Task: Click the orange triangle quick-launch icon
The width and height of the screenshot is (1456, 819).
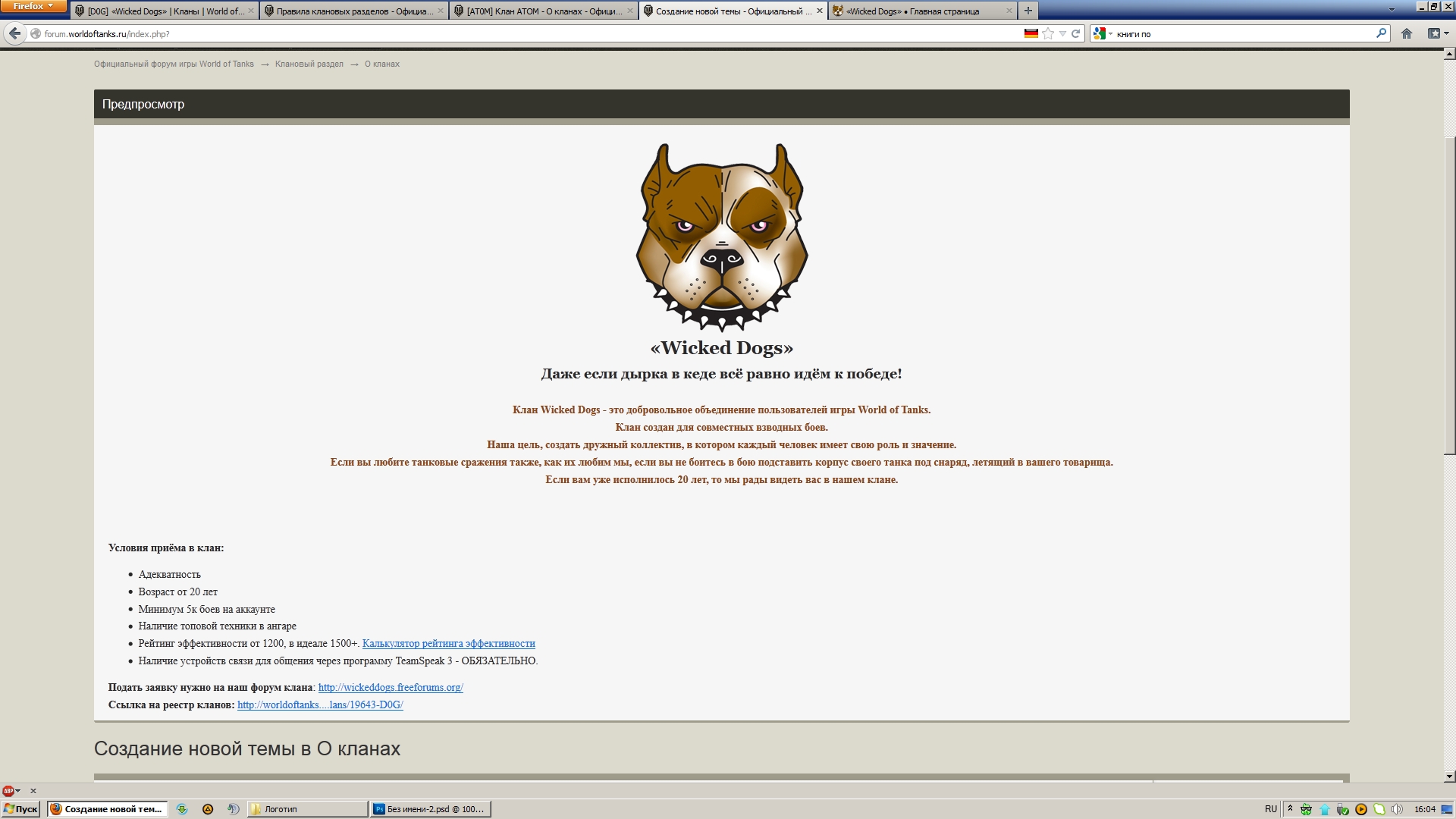Action: pyautogui.click(x=208, y=809)
